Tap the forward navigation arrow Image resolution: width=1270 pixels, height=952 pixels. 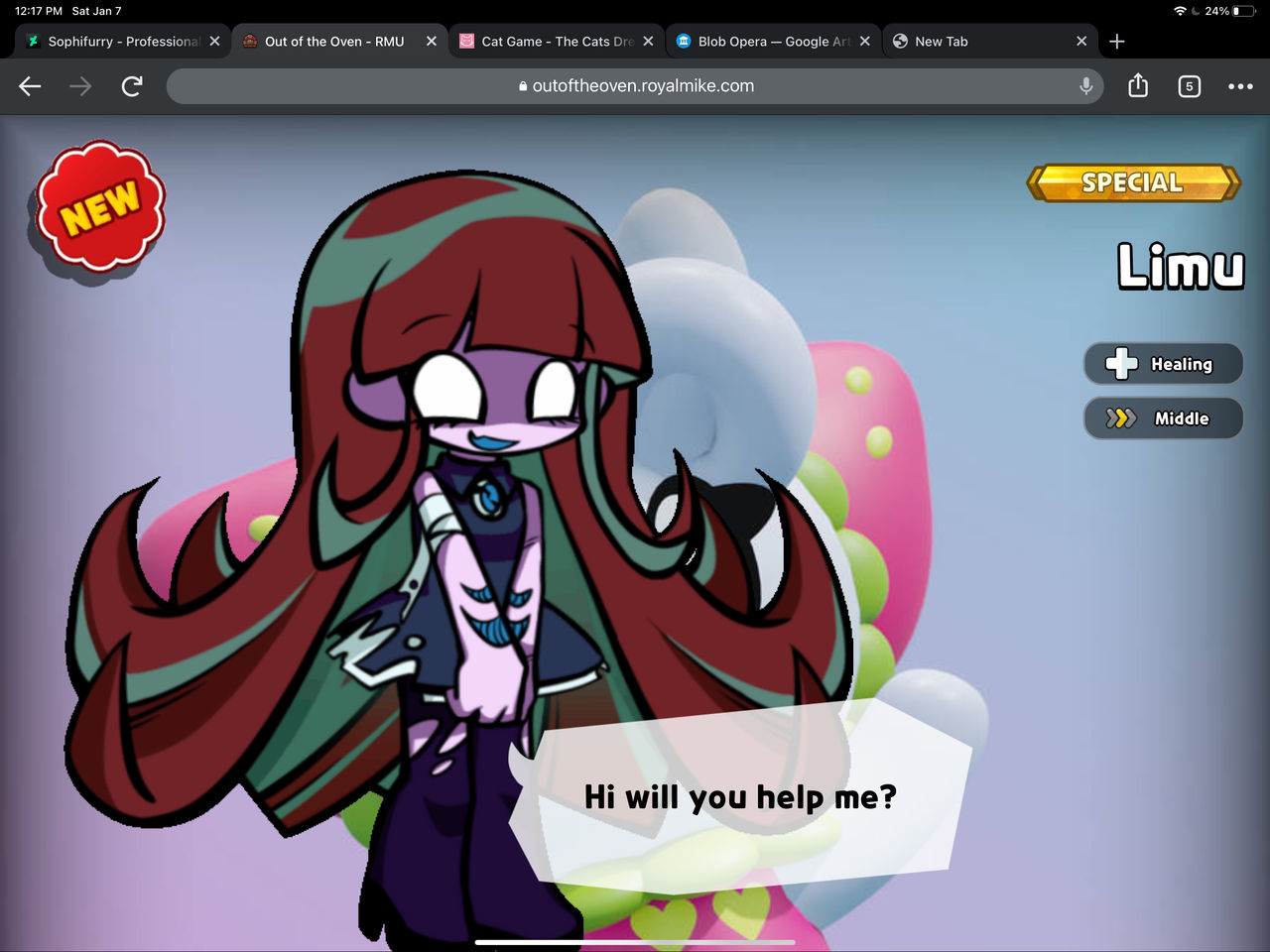[79, 86]
